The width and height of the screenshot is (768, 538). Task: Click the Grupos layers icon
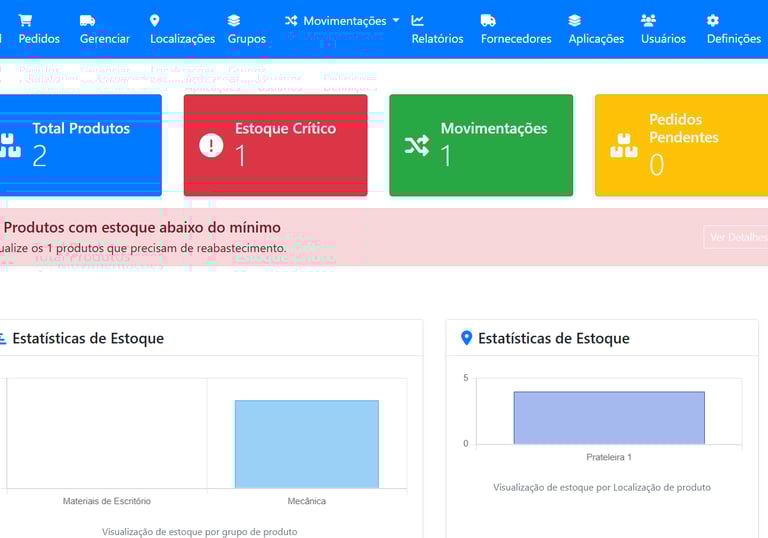234,20
